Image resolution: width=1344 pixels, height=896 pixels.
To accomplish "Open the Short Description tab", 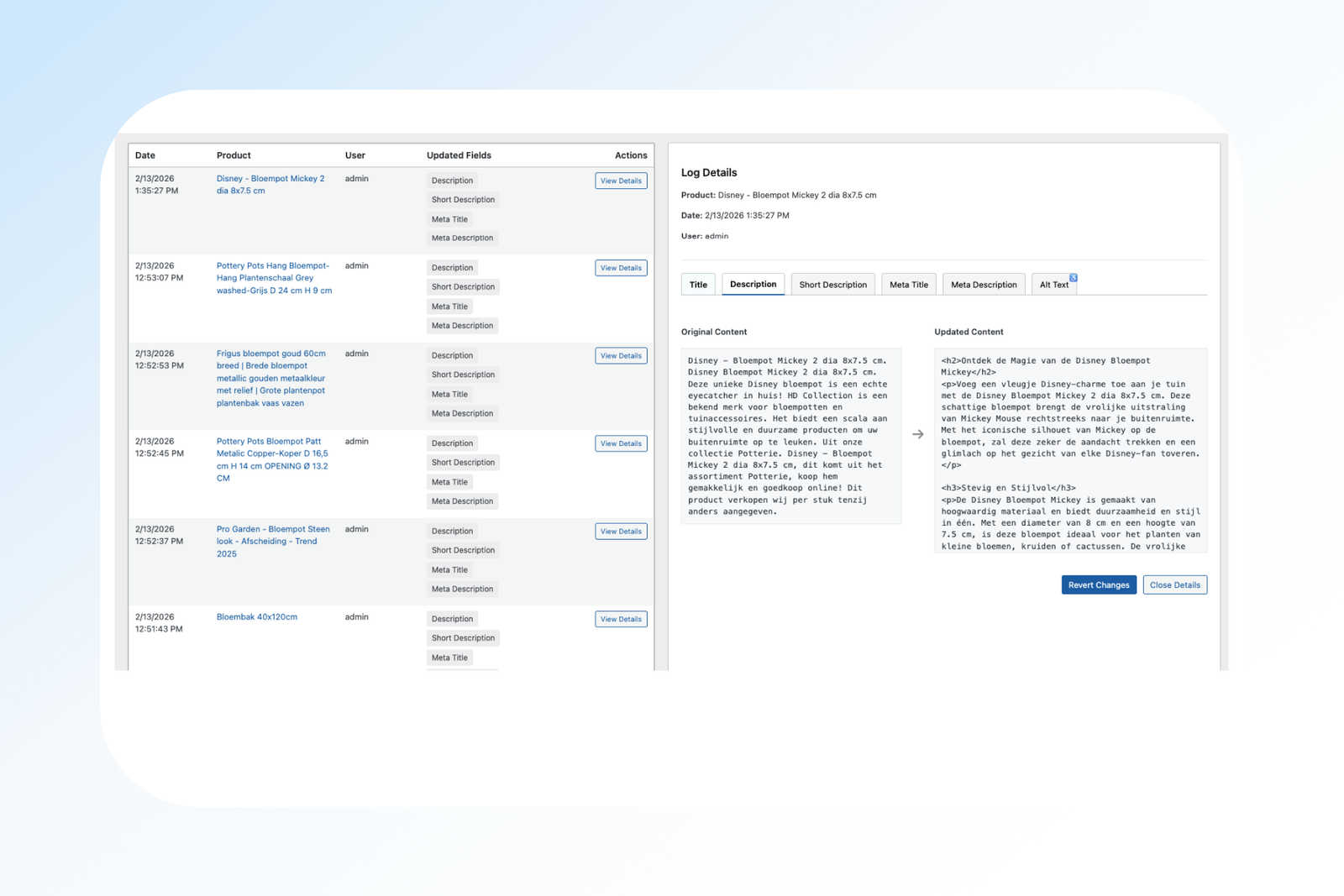I will click(x=832, y=285).
